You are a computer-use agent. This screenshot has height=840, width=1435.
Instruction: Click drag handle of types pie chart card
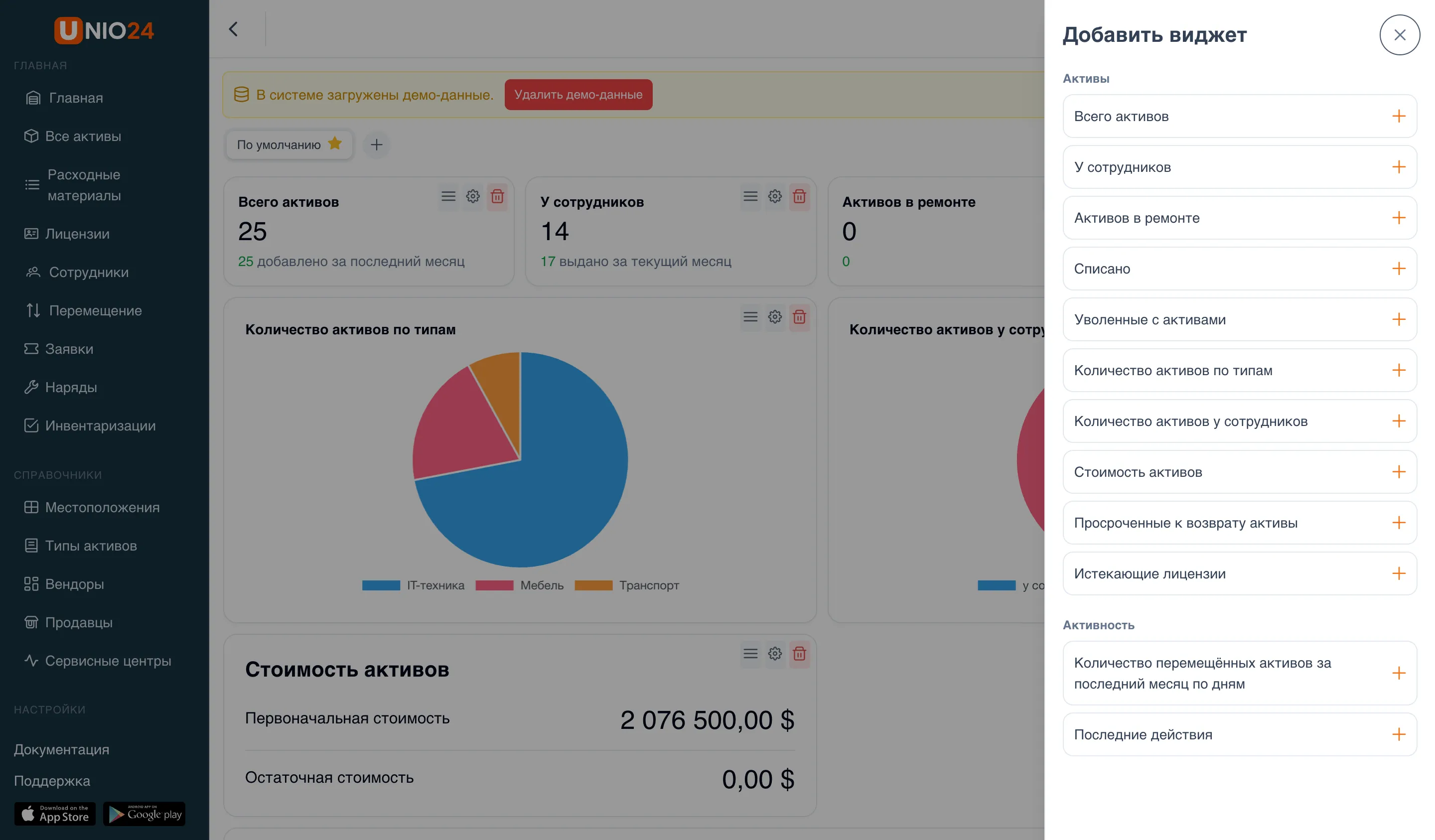pyautogui.click(x=750, y=317)
